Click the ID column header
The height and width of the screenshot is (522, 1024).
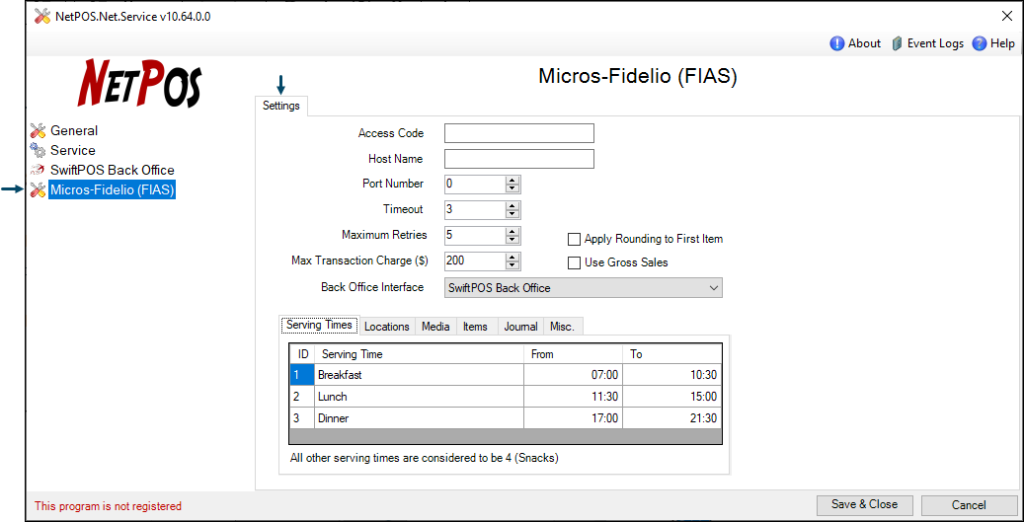(x=302, y=354)
